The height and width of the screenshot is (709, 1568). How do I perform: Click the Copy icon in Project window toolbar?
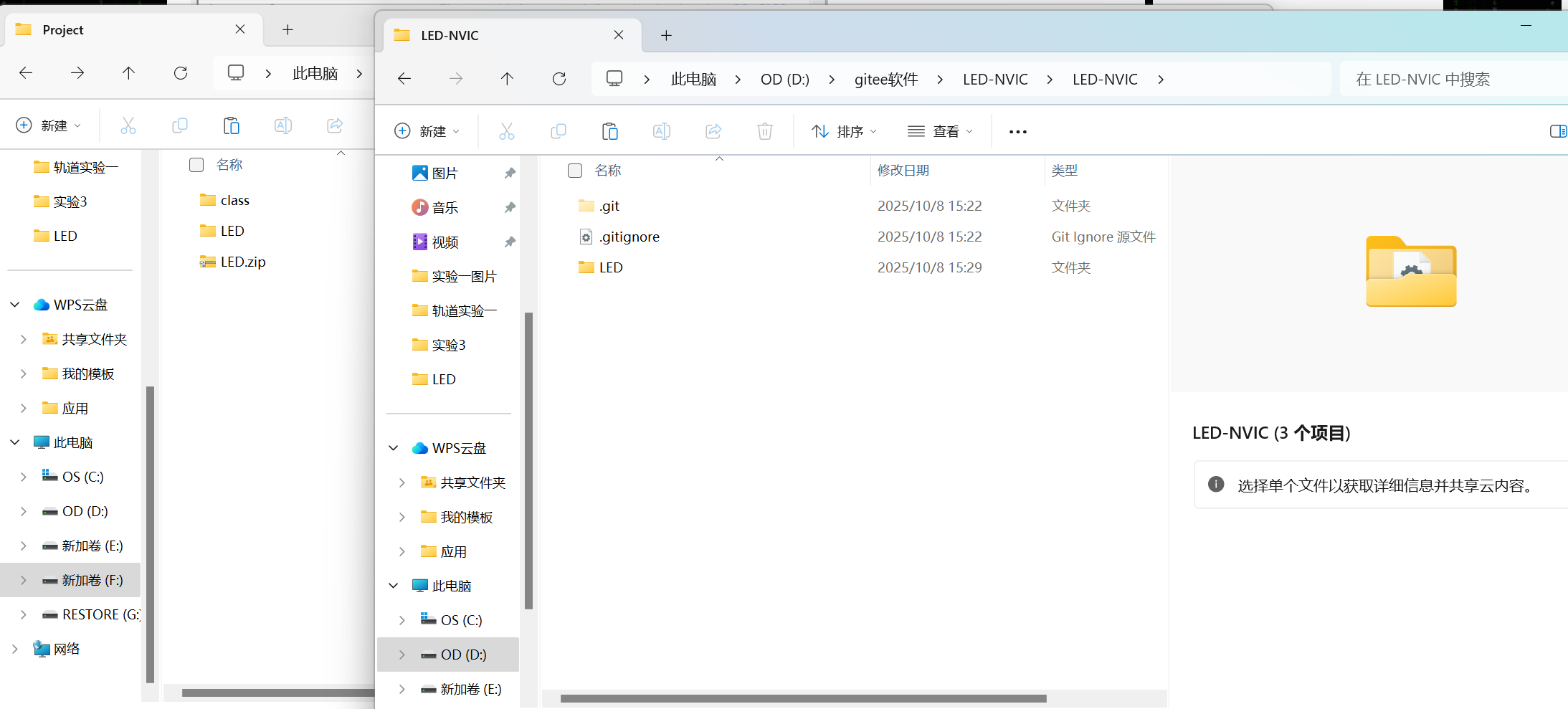pyautogui.click(x=180, y=125)
